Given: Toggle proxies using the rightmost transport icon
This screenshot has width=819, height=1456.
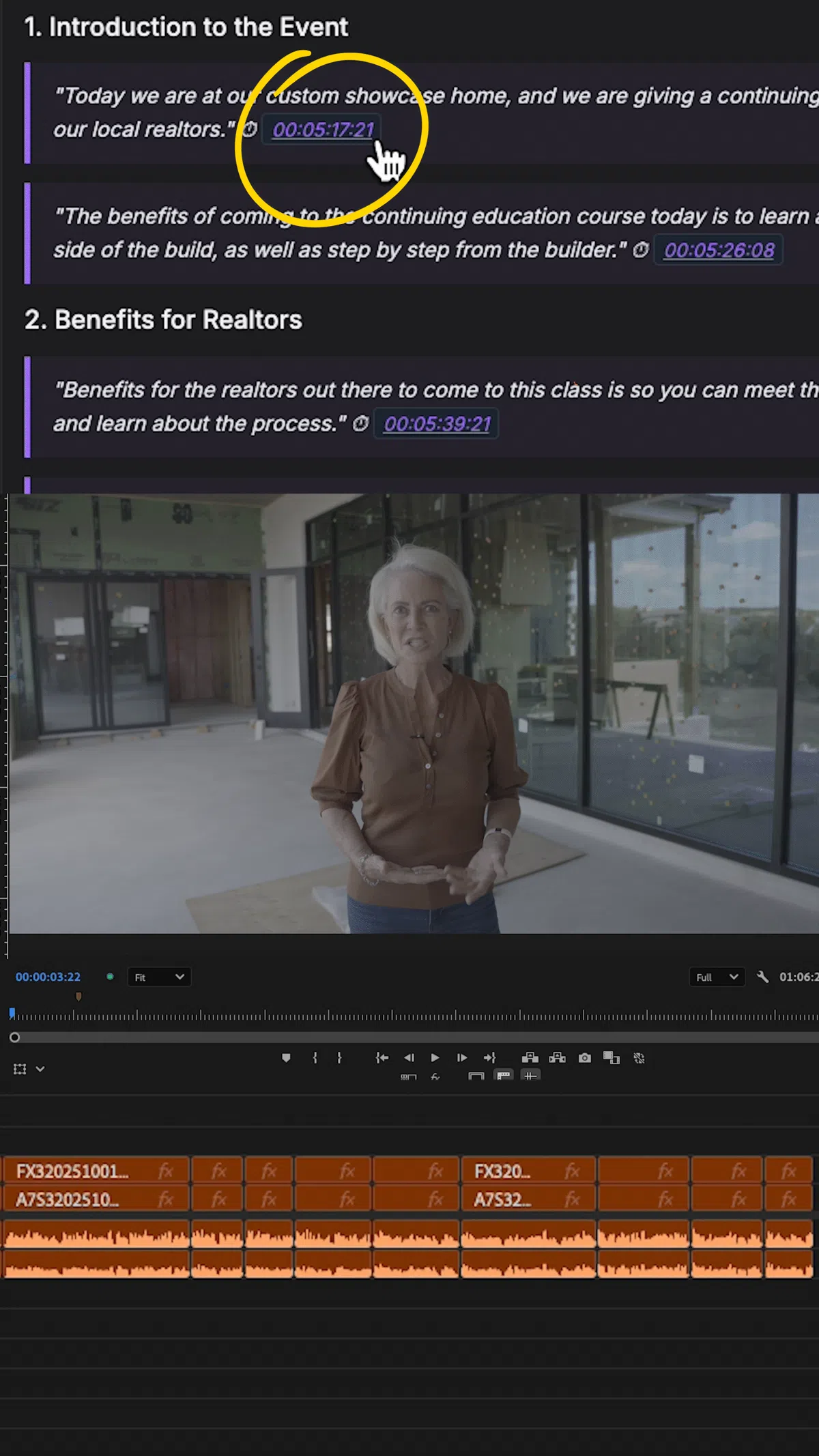Looking at the screenshot, I should (x=639, y=1057).
